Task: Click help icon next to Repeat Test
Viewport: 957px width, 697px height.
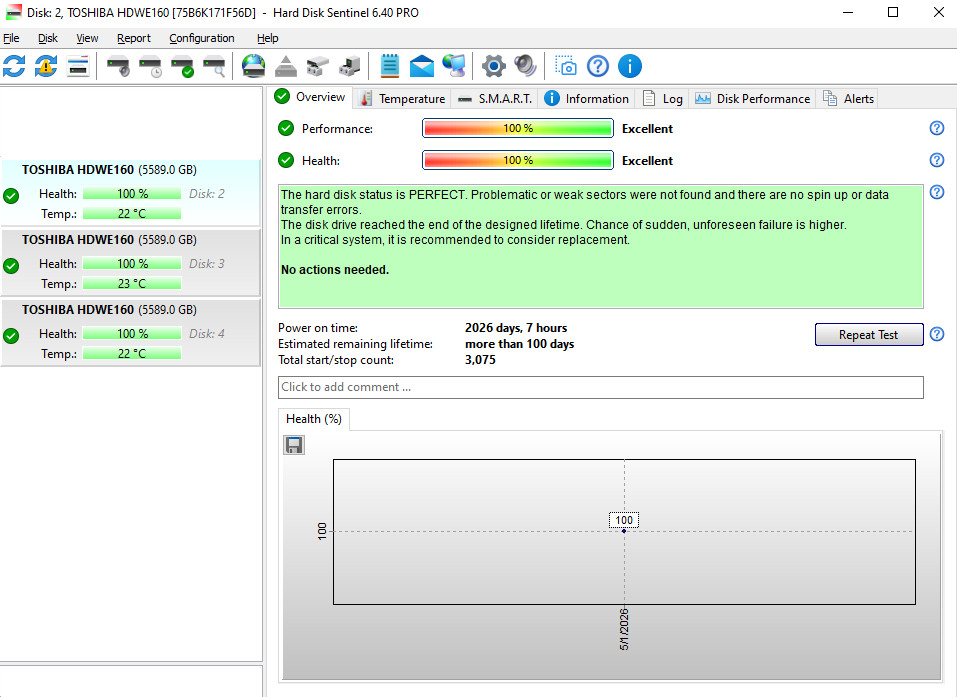Action: (x=936, y=334)
